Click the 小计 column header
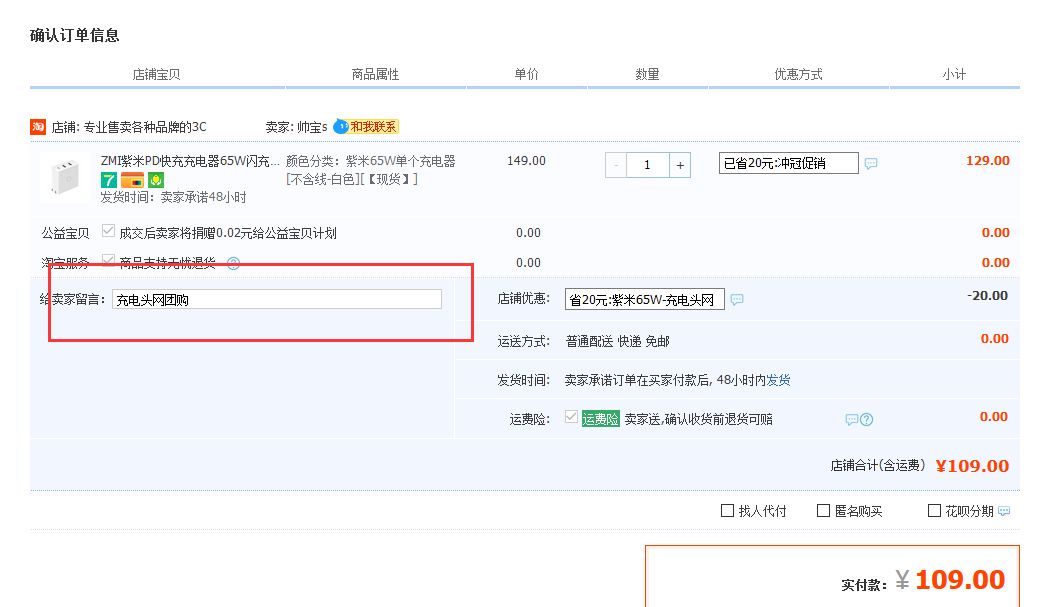Image resolution: width=1055 pixels, height=607 pixels. (954, 74)
